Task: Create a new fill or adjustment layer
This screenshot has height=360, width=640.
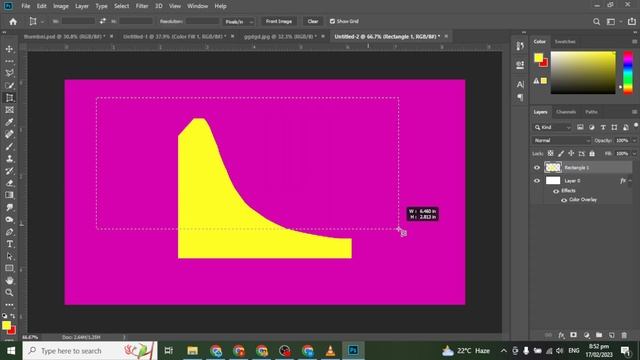Action: pyautogui.click(x=587, y=335)
